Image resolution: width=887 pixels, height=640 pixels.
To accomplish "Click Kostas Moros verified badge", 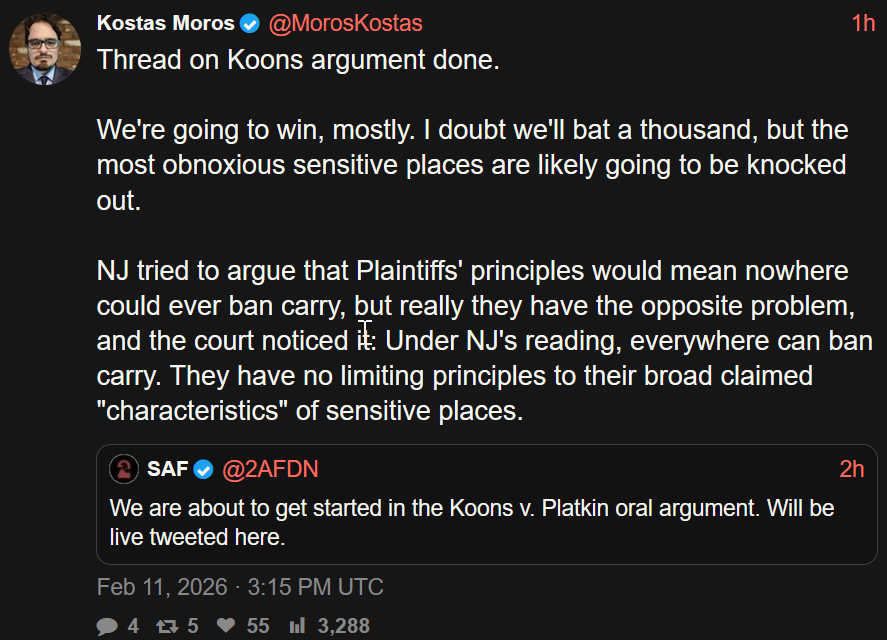I will 250,23.
